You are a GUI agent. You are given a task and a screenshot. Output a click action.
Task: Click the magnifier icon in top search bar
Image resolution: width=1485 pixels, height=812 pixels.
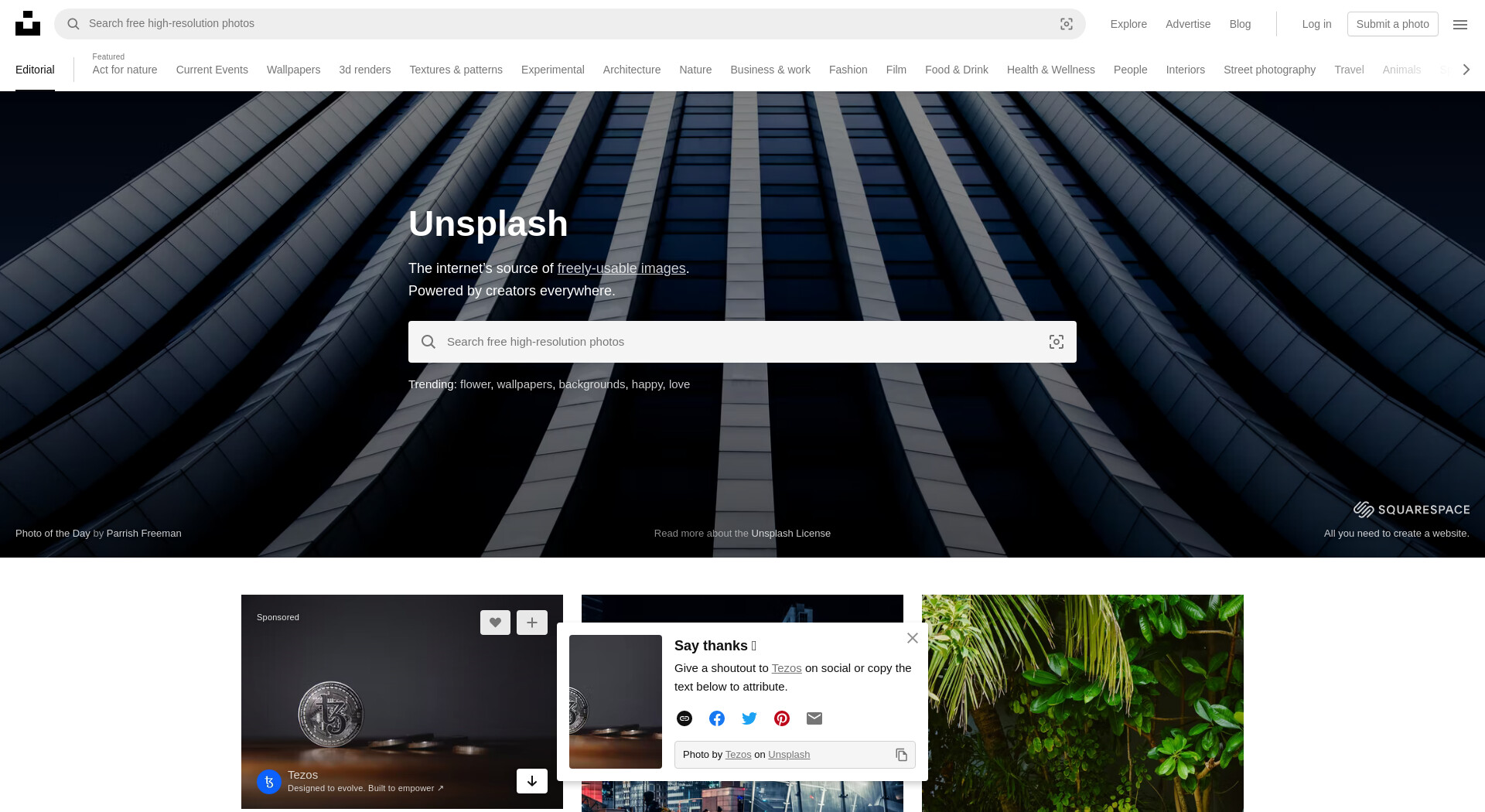coord(73,24)
